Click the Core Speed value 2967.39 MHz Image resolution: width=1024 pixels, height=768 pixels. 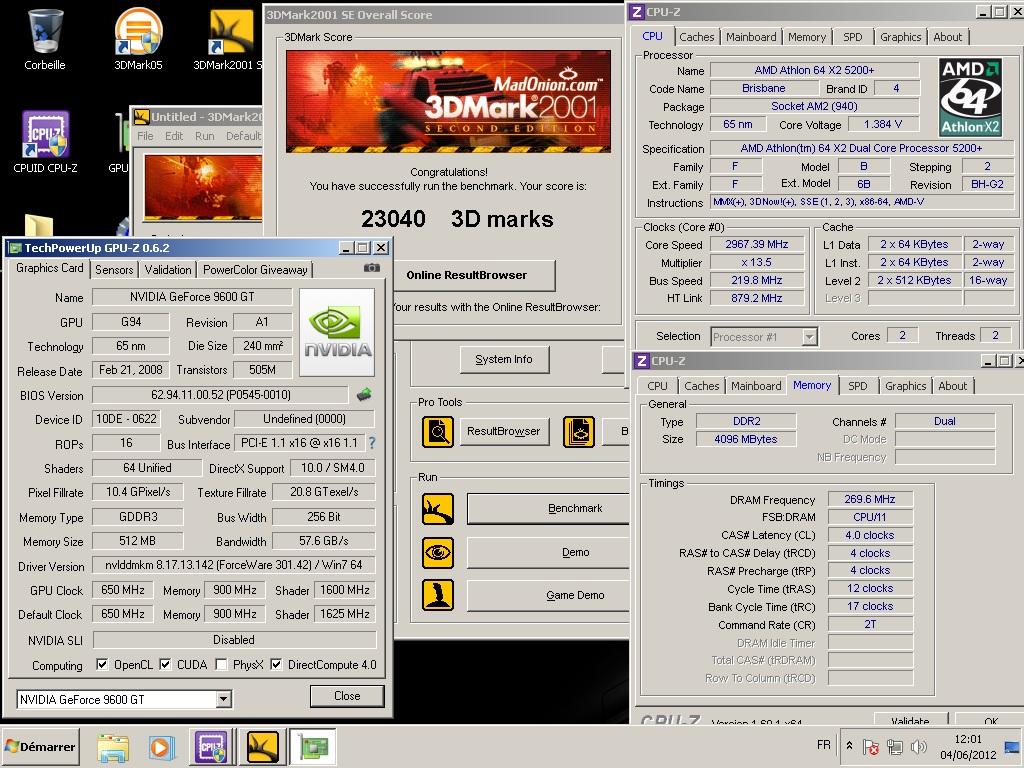(757, 244)
